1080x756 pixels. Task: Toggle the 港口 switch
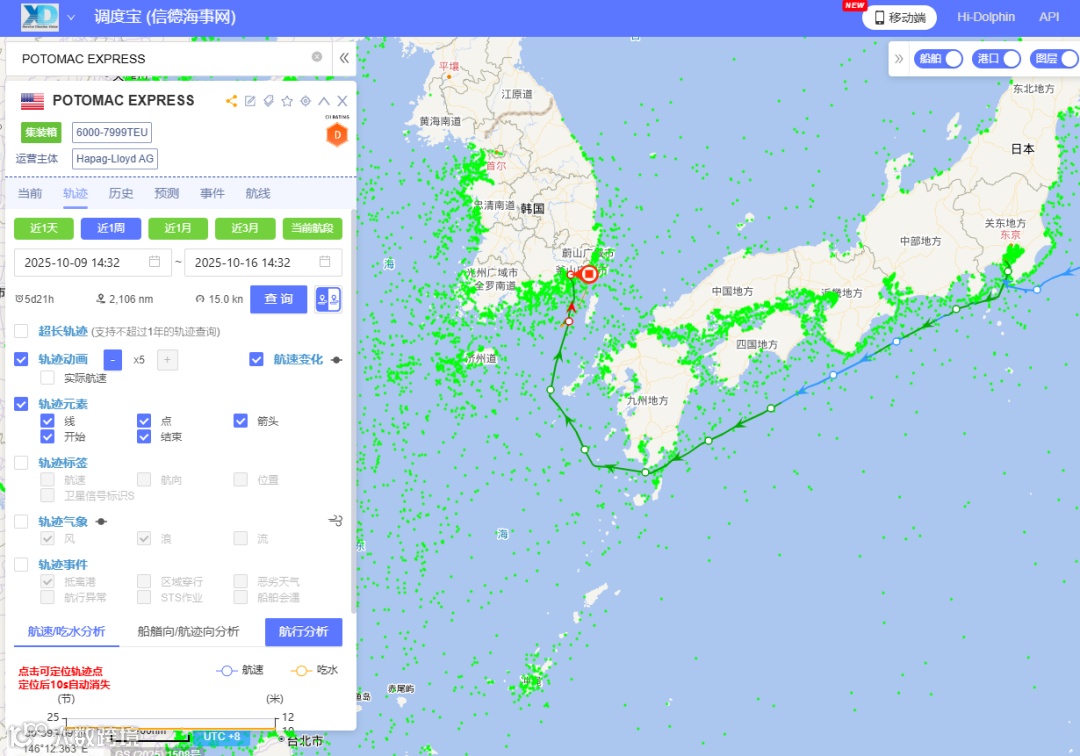997,59
